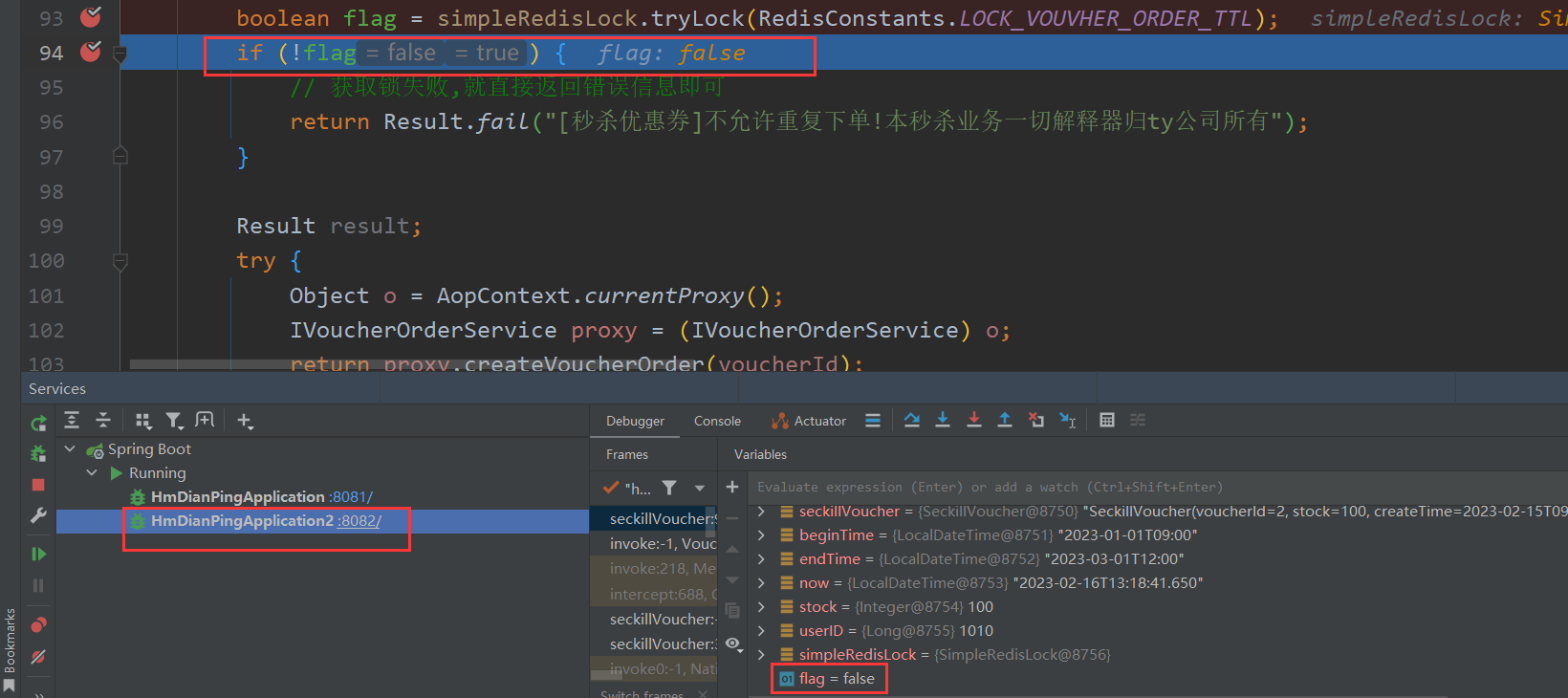
Task: Open the thread selector dropdown arrow in Frames
Action: 700,488
